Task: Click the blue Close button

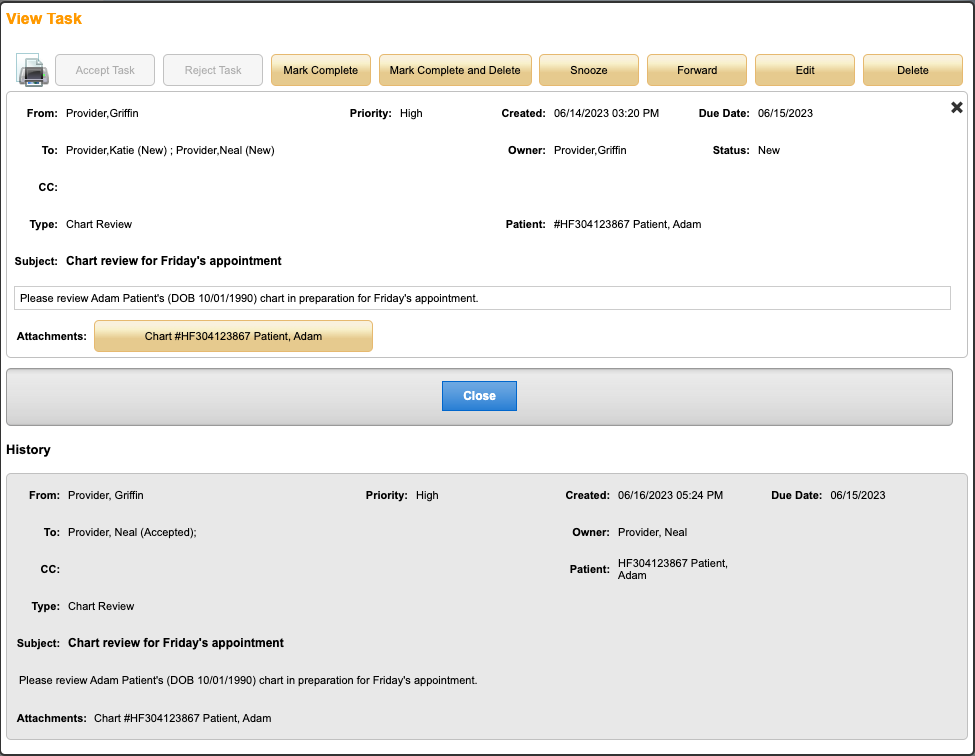Action: tap(479, 396)
